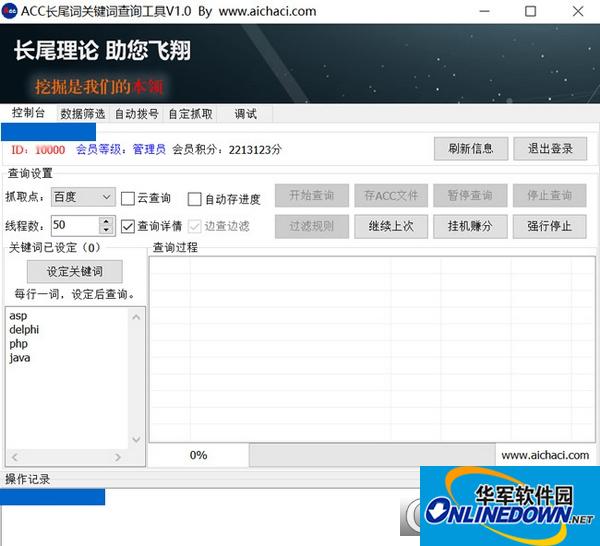This screenshot has height=546, width=600.
Task: Open the 调试 tab
Action: 245,114
